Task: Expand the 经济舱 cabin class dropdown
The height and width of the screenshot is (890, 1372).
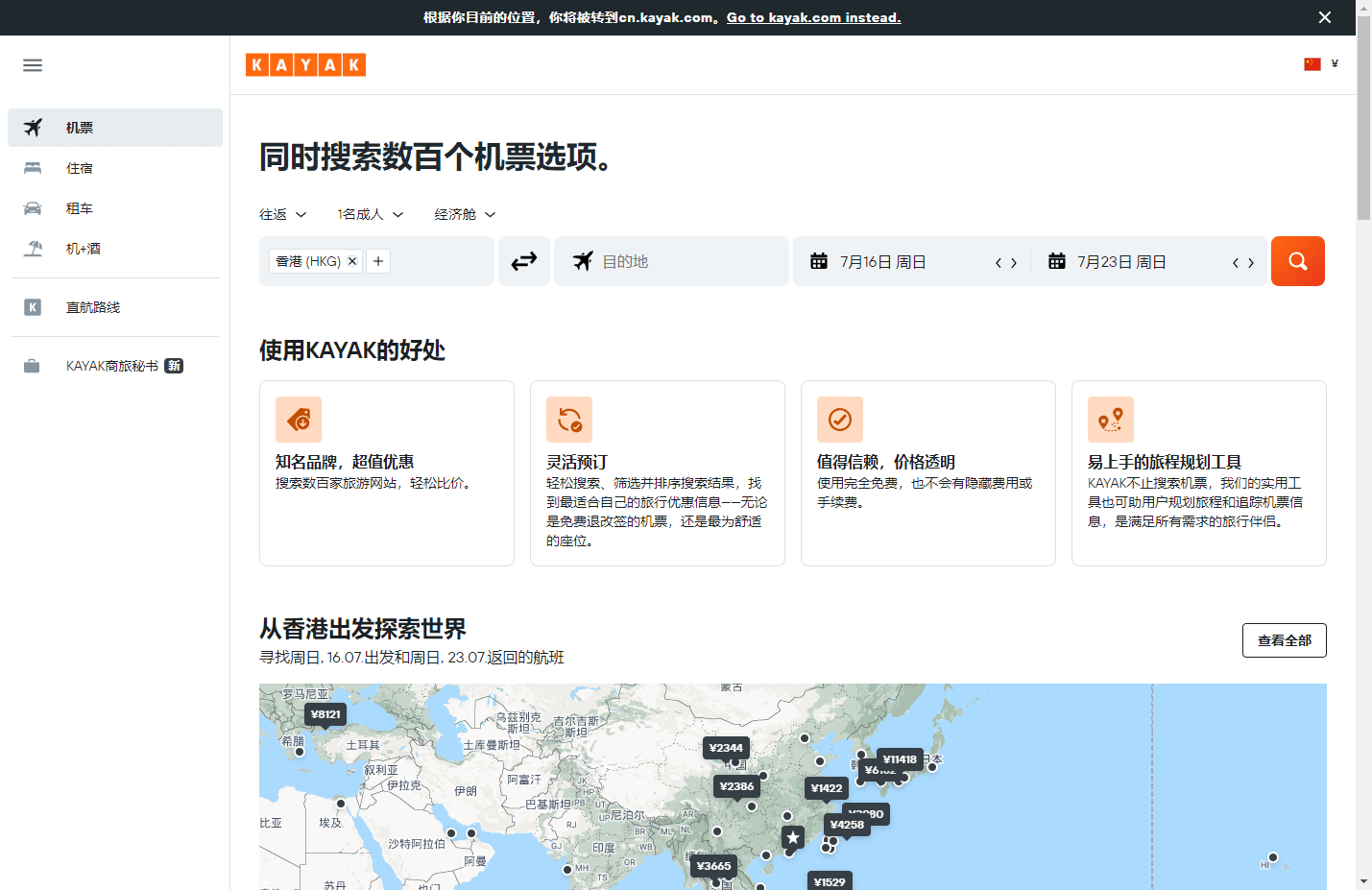Action: pos(465,214)
